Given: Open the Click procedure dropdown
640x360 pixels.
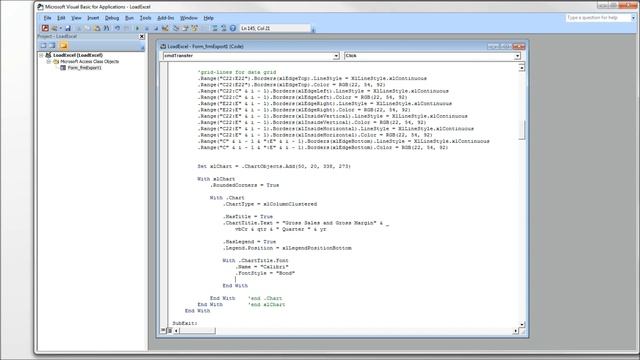Looking at the screenshot, I should (x=517, y=56).
